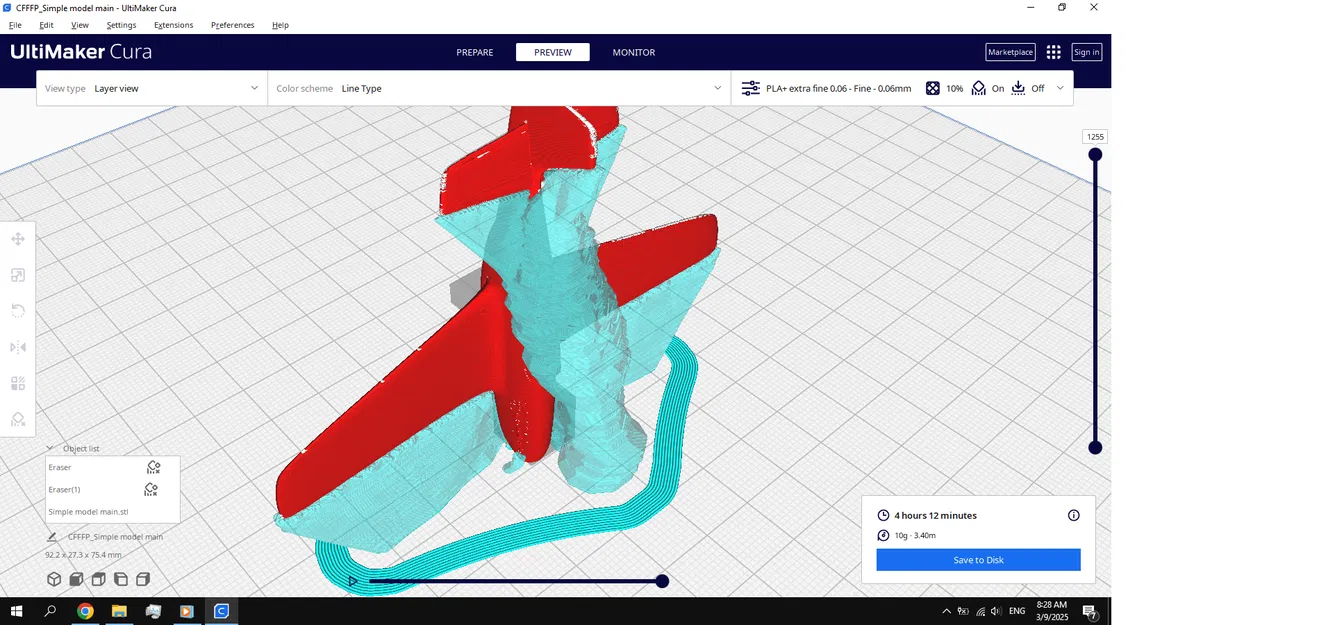Screen dimensions: 1335x625
Task: Switch to the PREPARE stage
Action: (x=475, y=52)
